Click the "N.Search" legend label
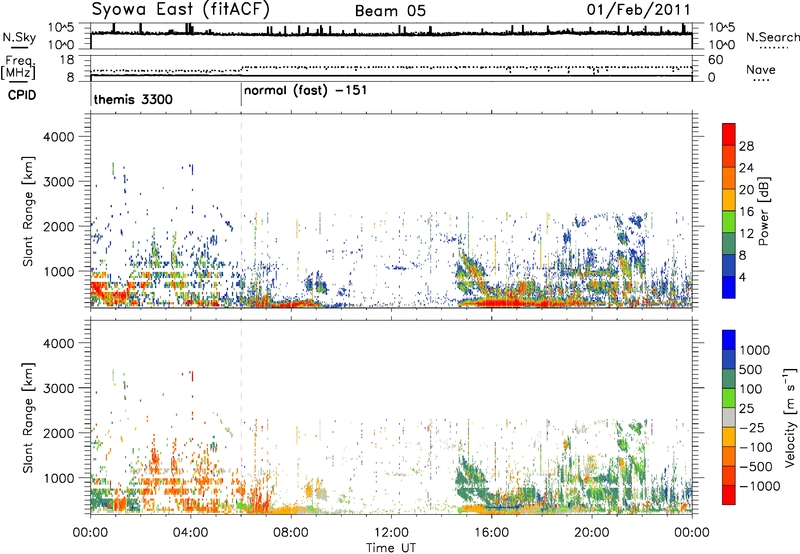 click(772, 37)
